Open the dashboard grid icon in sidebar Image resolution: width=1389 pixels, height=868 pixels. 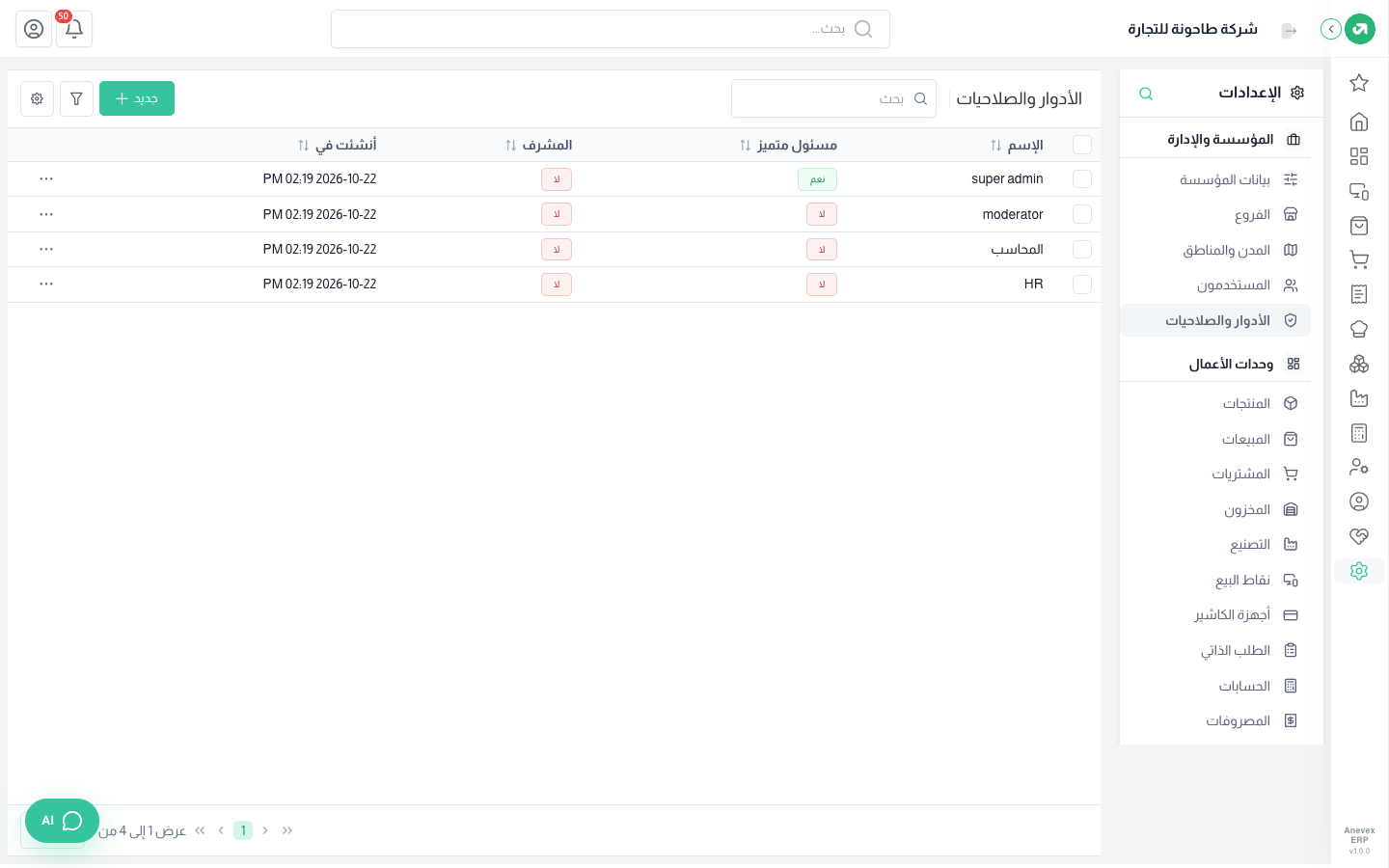tap(1359, 156)
